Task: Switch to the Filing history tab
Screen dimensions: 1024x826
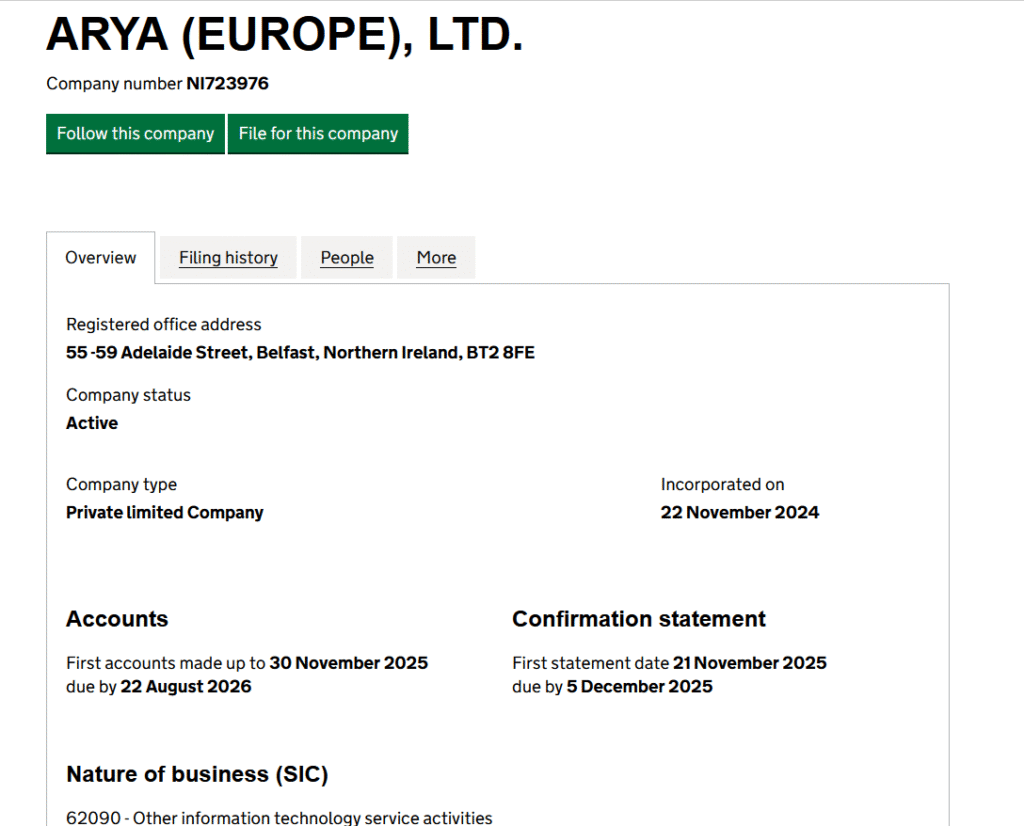Action: point(228,258)
